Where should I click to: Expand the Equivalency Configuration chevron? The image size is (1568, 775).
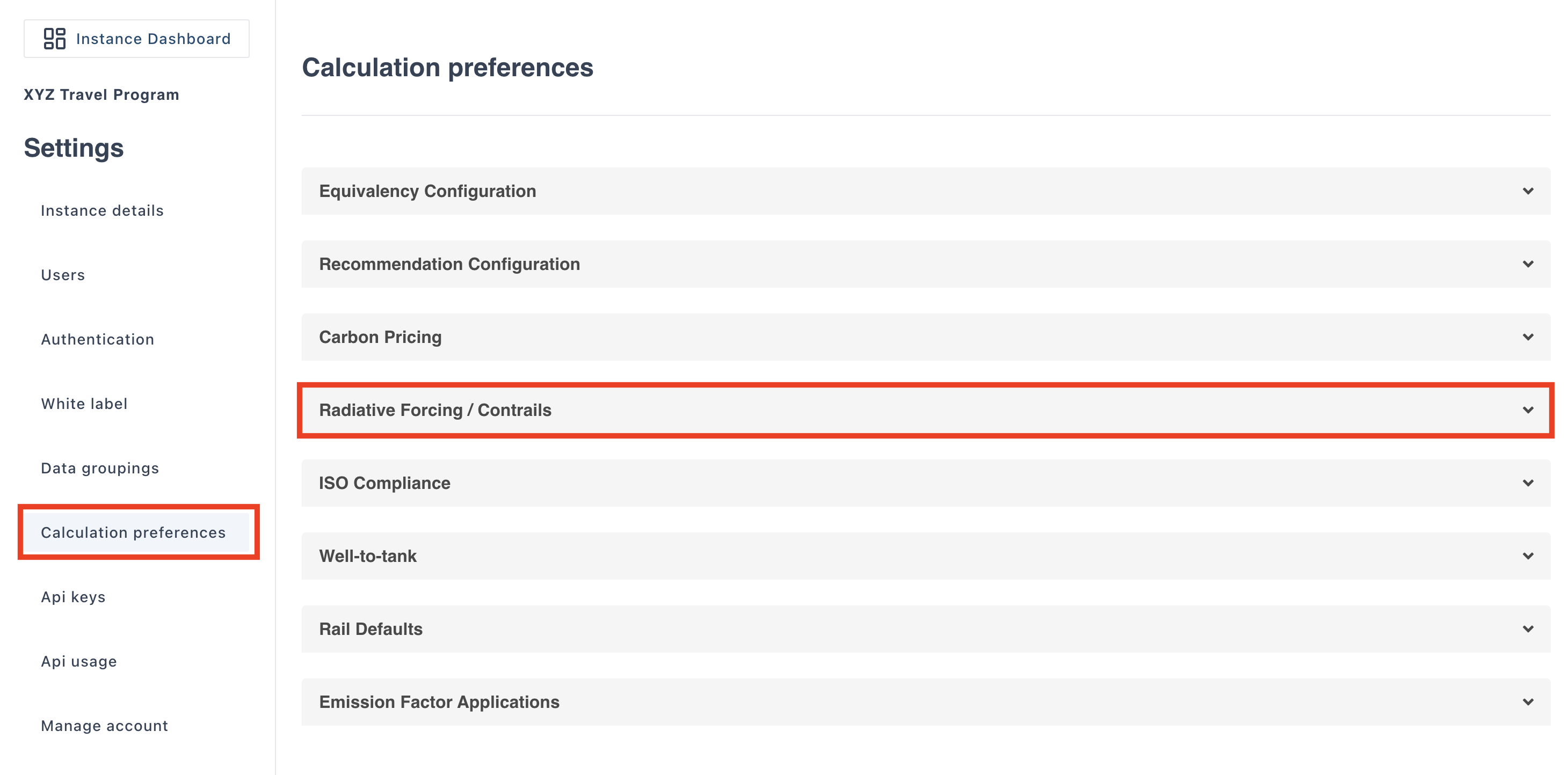tap(1527, 191)
